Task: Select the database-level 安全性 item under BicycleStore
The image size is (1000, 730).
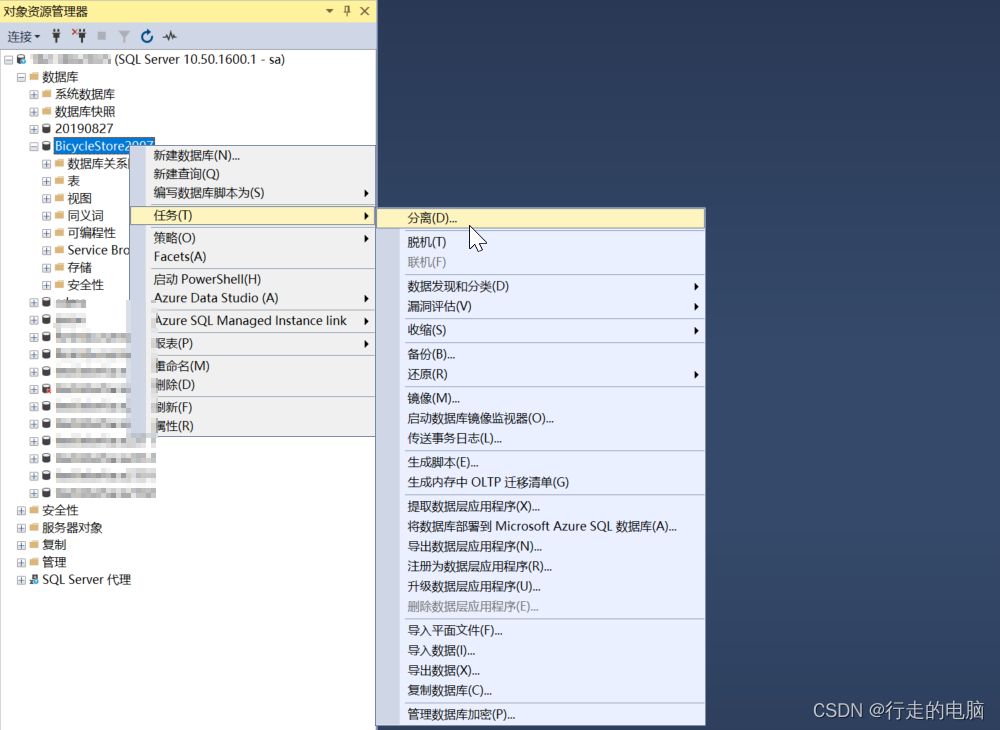Action: click(x=85, y=285)
